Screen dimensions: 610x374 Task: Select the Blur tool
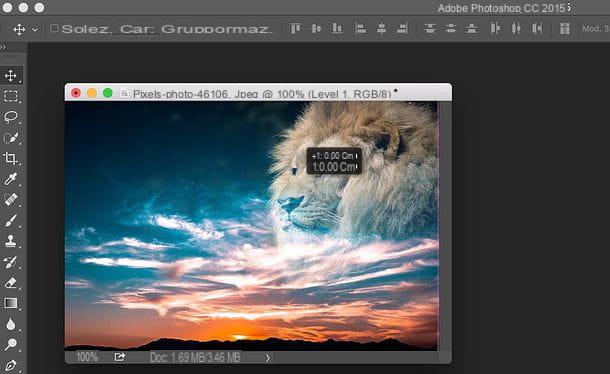point(11,324)
